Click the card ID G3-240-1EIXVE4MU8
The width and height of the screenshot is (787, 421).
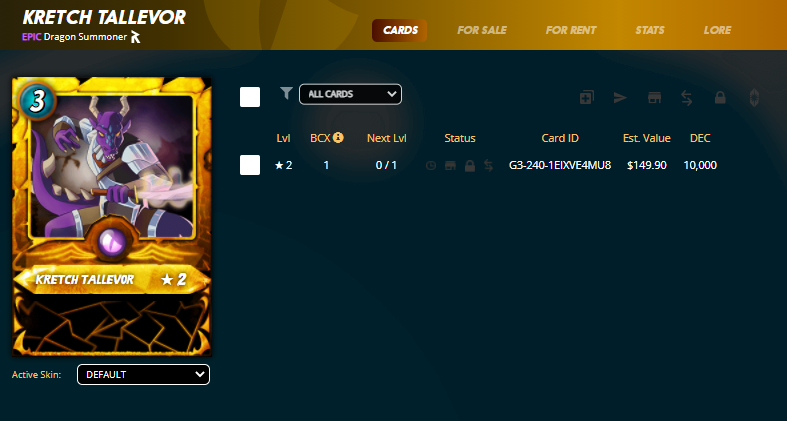(560, 165)
